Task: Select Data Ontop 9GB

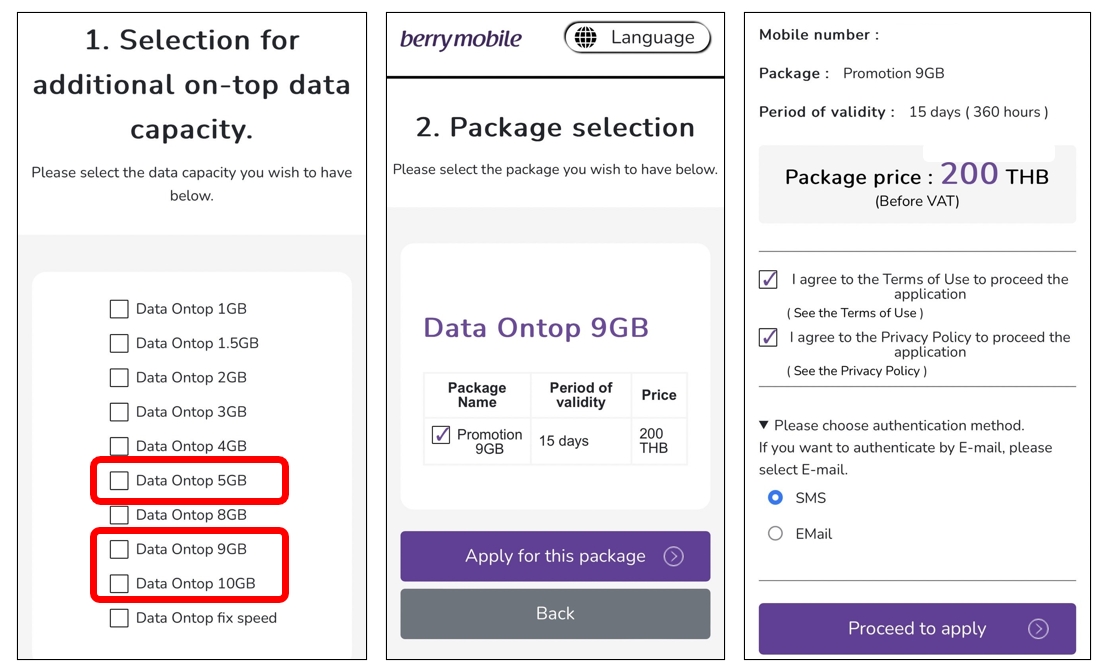Action: point(119,549)
